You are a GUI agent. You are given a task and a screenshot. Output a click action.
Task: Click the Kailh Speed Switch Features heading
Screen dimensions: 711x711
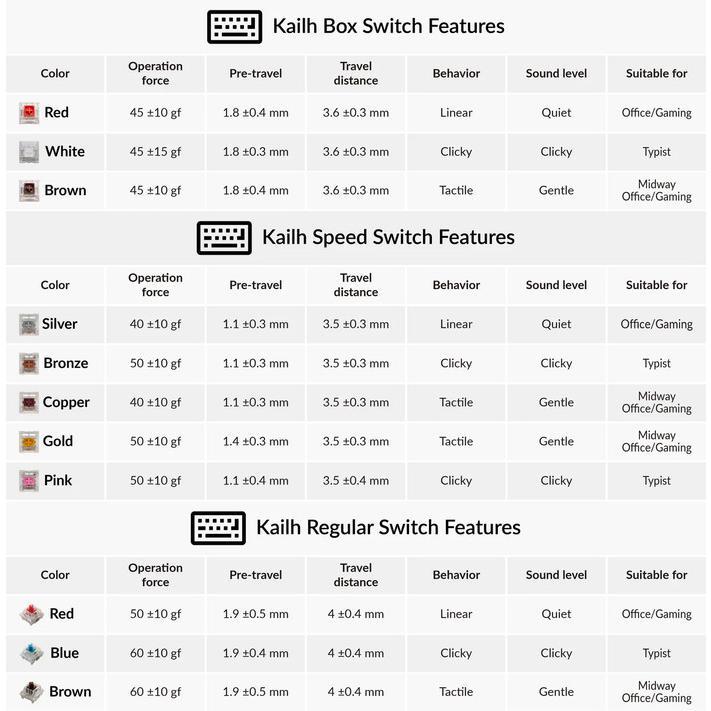tap(388, 237)
